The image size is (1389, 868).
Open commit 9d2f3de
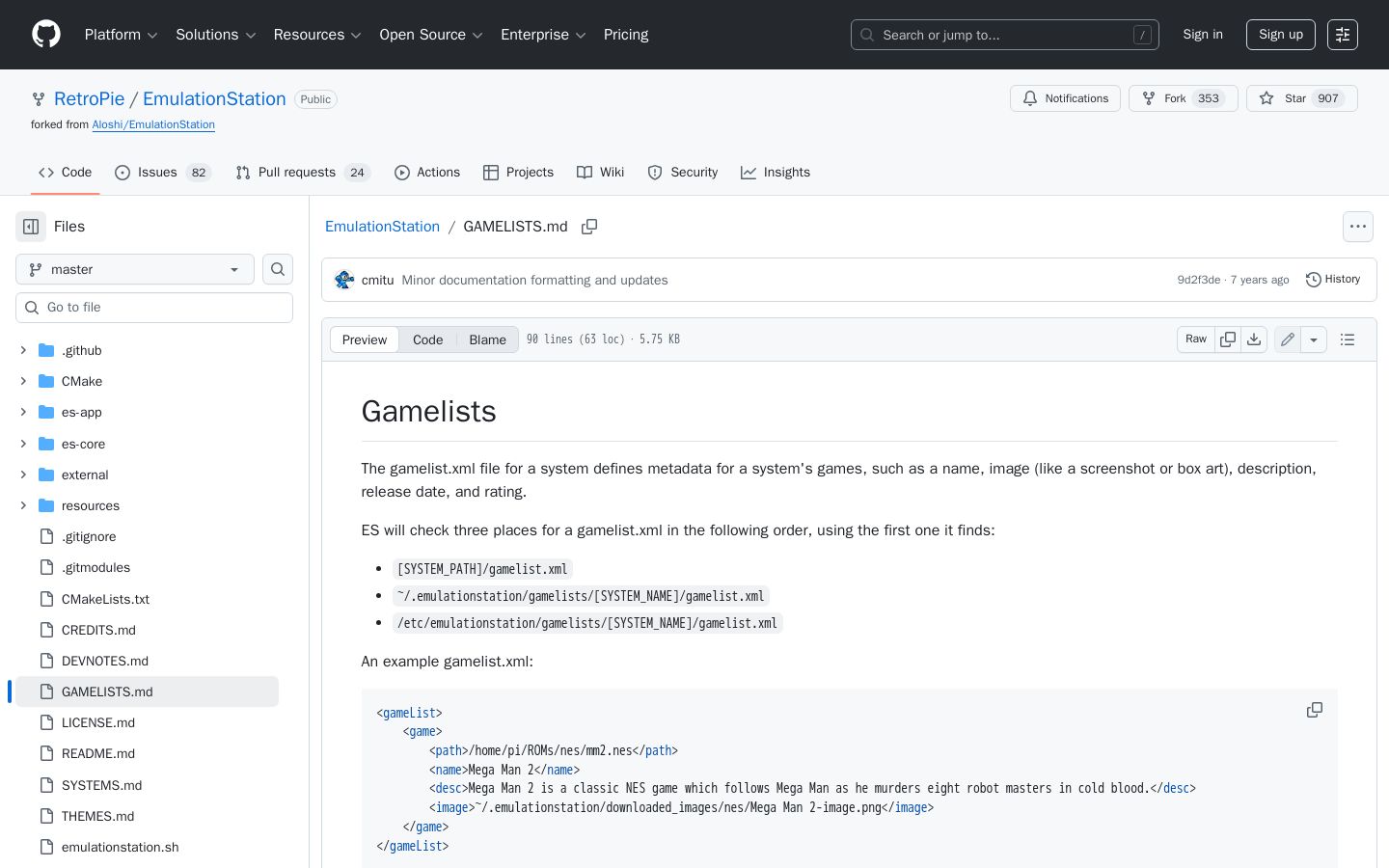(1199, 280)
